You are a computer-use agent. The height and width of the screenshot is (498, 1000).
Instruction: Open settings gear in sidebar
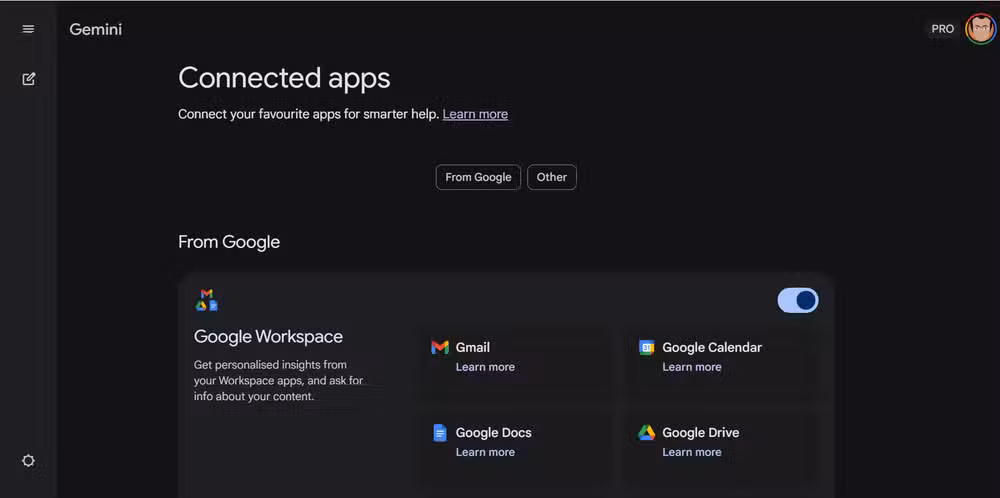pos(28,460)
